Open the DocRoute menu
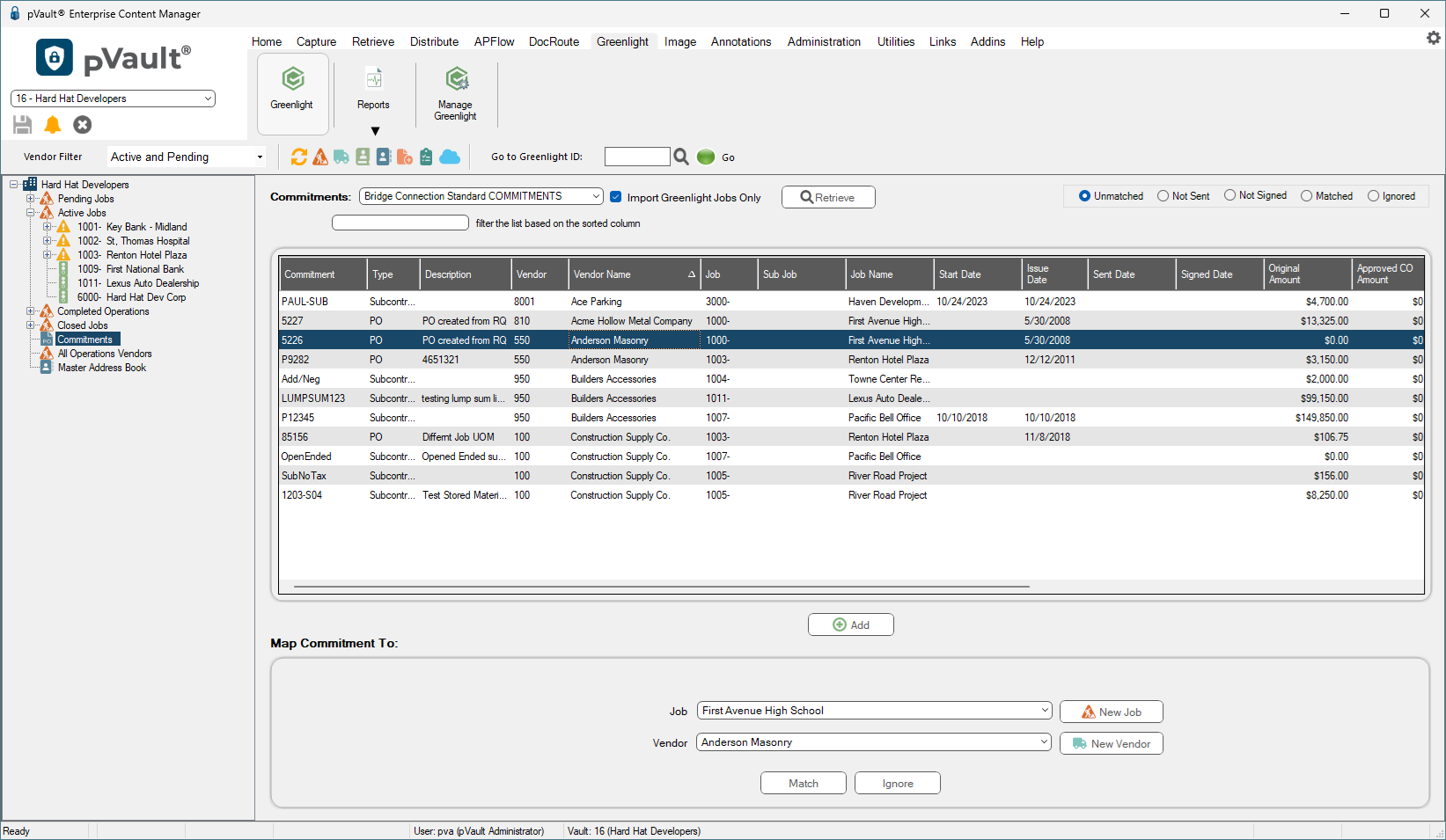Image resolution: width=1446 pixels, height=840 pixels. pos(554,41)
